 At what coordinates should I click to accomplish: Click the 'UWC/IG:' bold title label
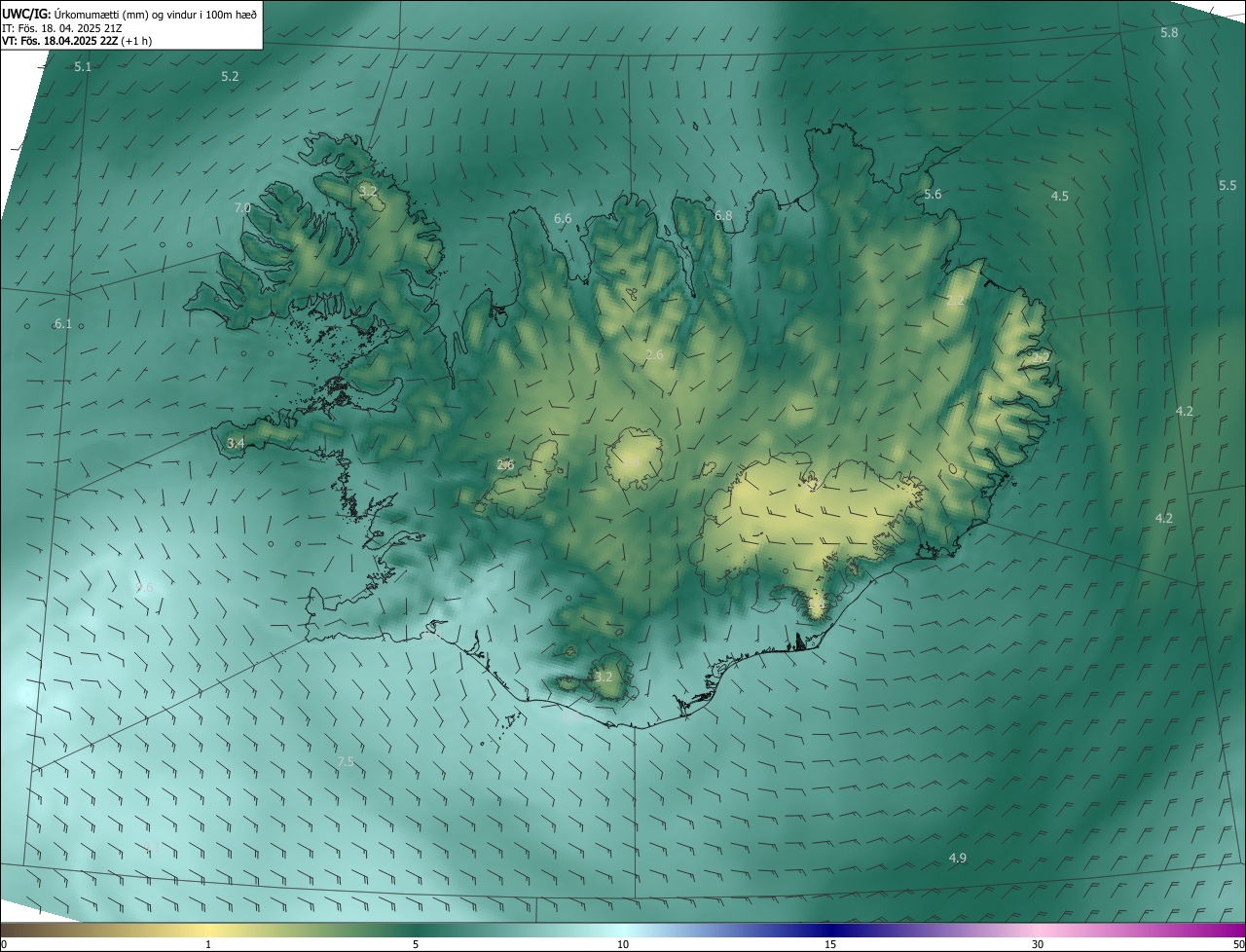26,13
